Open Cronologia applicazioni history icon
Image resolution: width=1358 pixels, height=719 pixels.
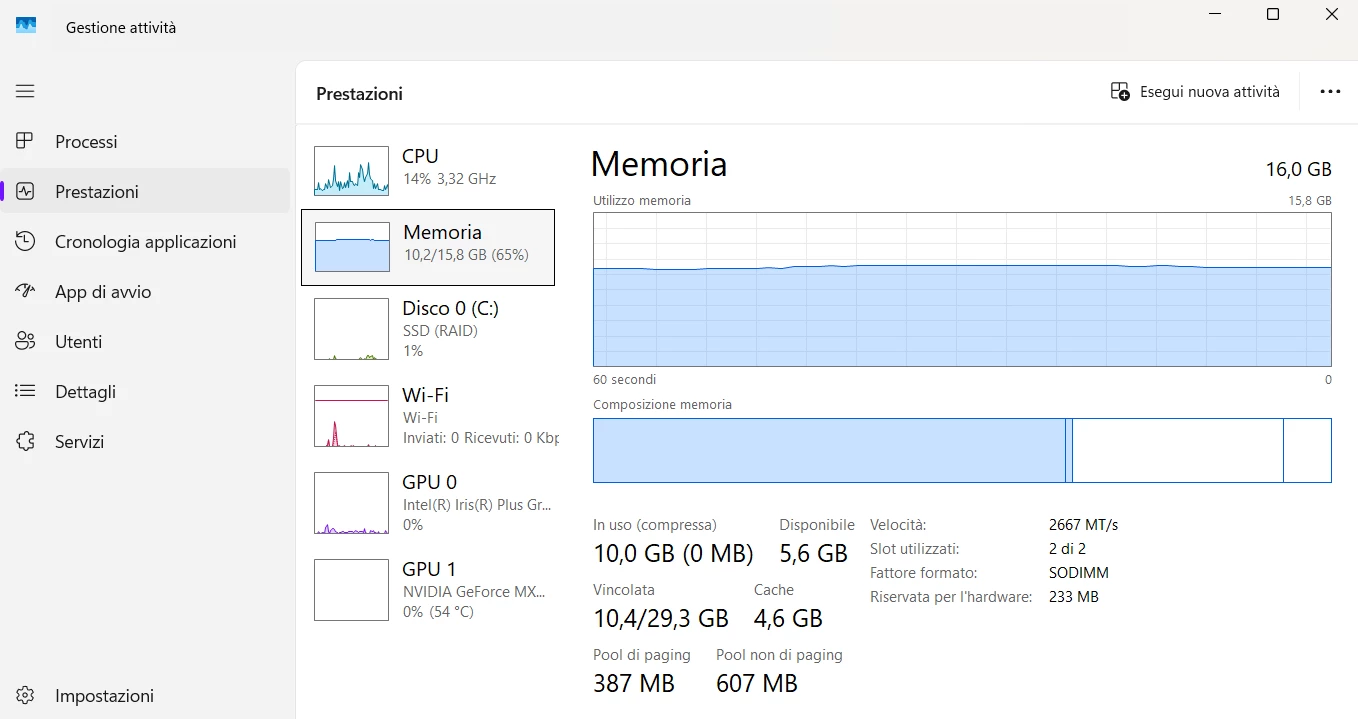25,241
